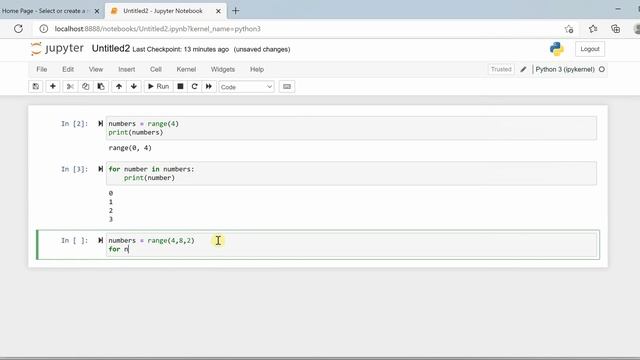This screenshot has height=360, width=640.
Task: Close the Home Page browser tab
Action: click(x=97, y=11)
